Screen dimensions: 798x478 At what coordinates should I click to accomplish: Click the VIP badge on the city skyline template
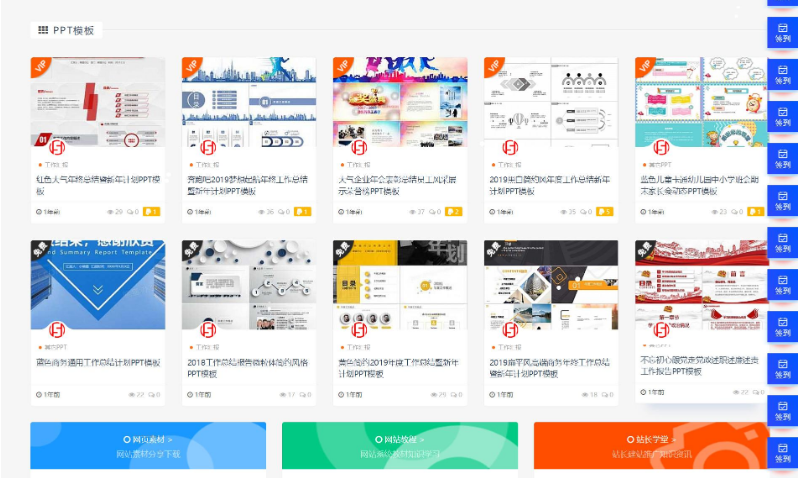[x=193, y=67]
